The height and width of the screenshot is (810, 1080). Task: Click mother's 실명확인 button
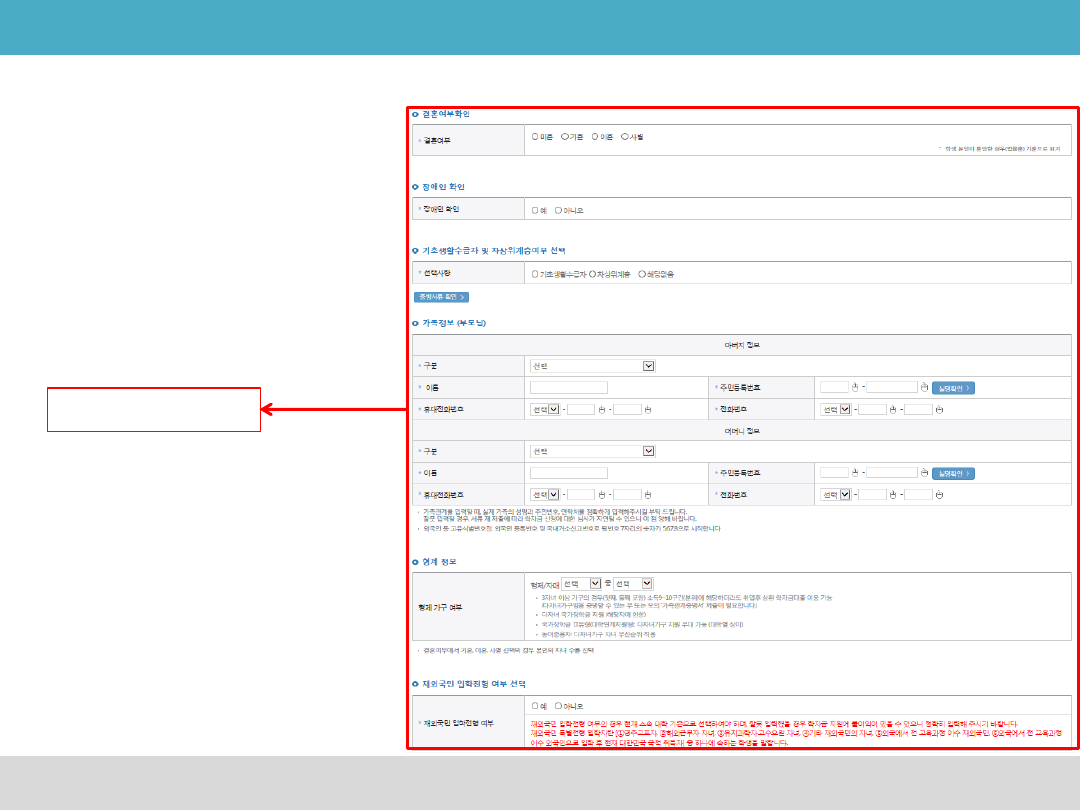pyautogui.click(x=953, y=473)
